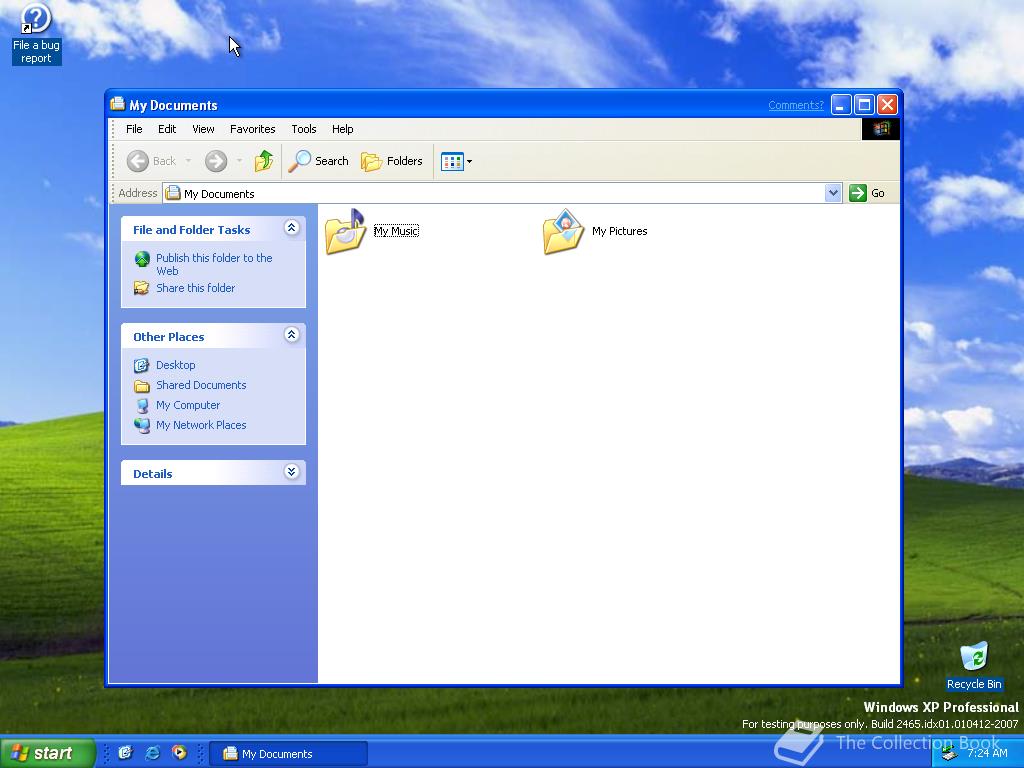Viewport: 1024px width, 768px height.
Task: Click the taskbar clock 7:24 AM
Action: pos(987,753)
